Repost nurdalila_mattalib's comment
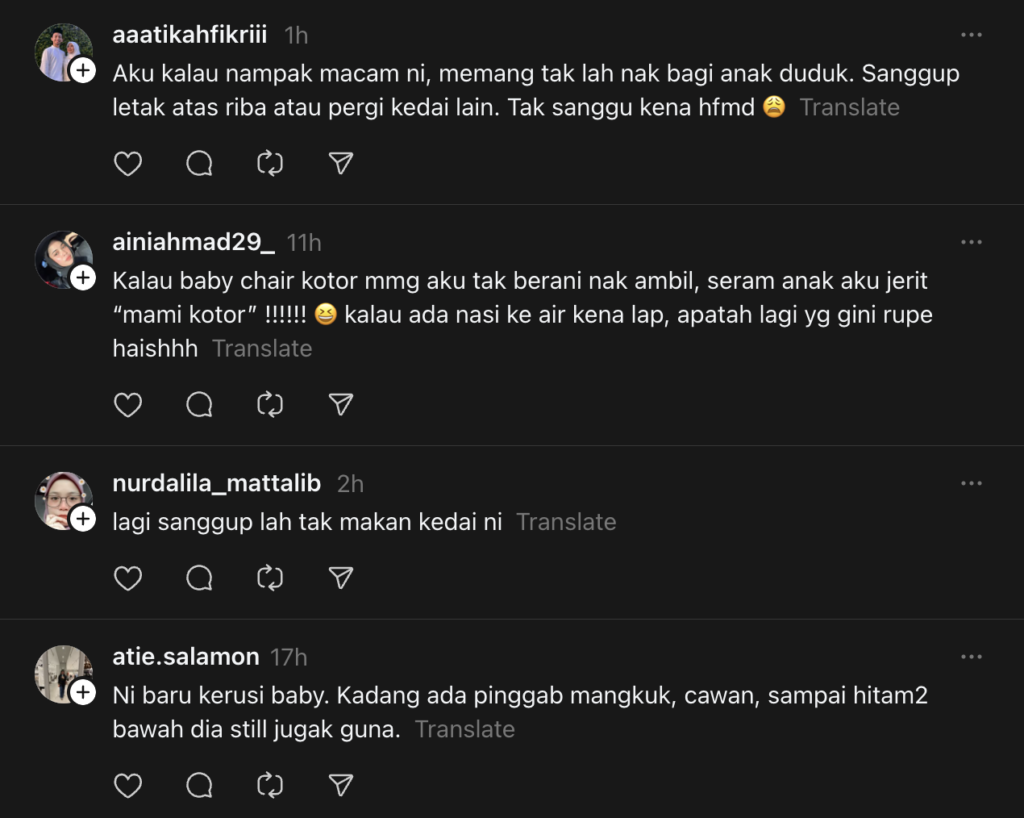This screenshot has width=1024, height=818. point(270,578)
